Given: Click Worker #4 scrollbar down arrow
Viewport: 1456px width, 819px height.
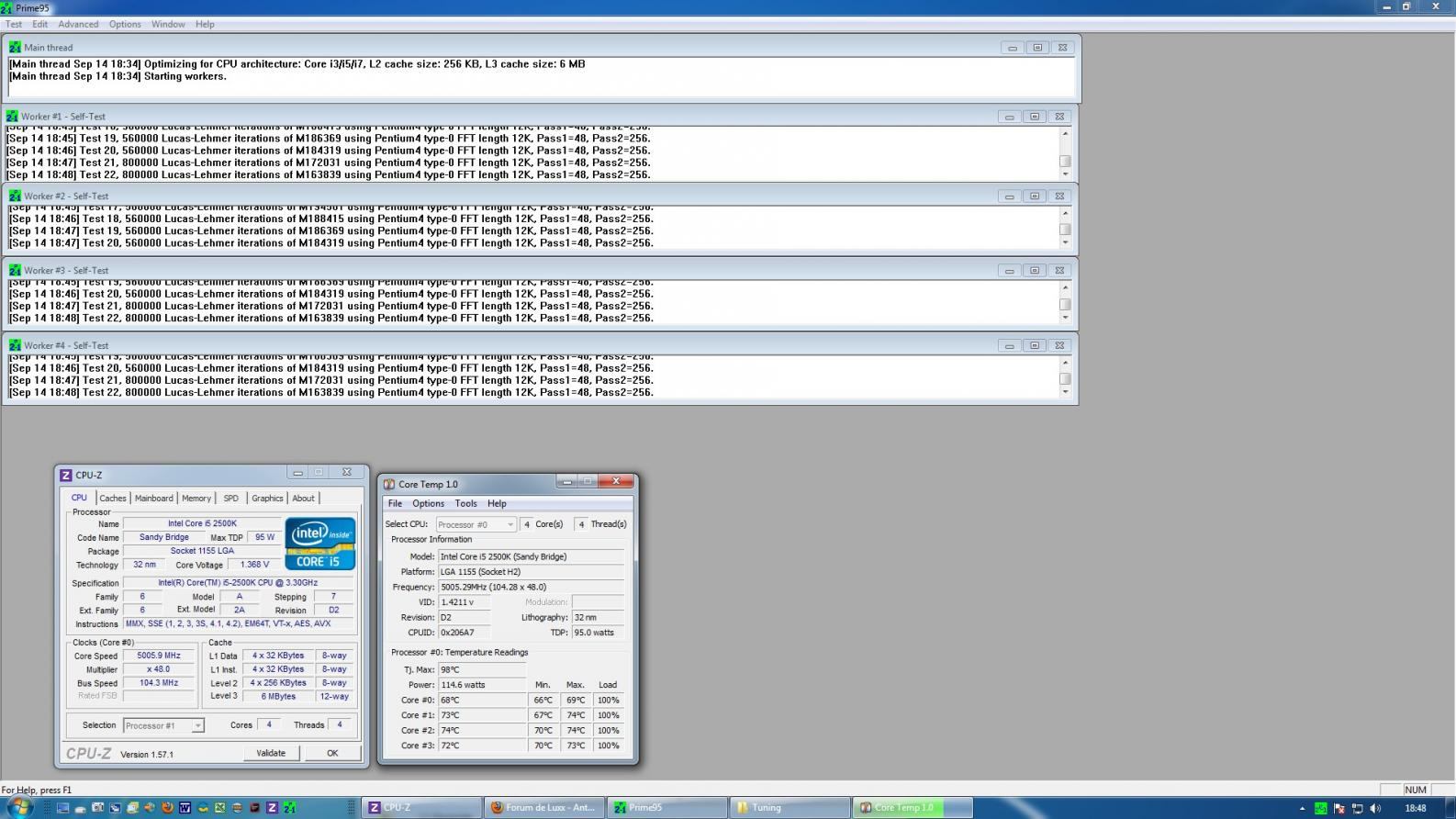Looking at the screenshot, I should tap(1065, 392).
